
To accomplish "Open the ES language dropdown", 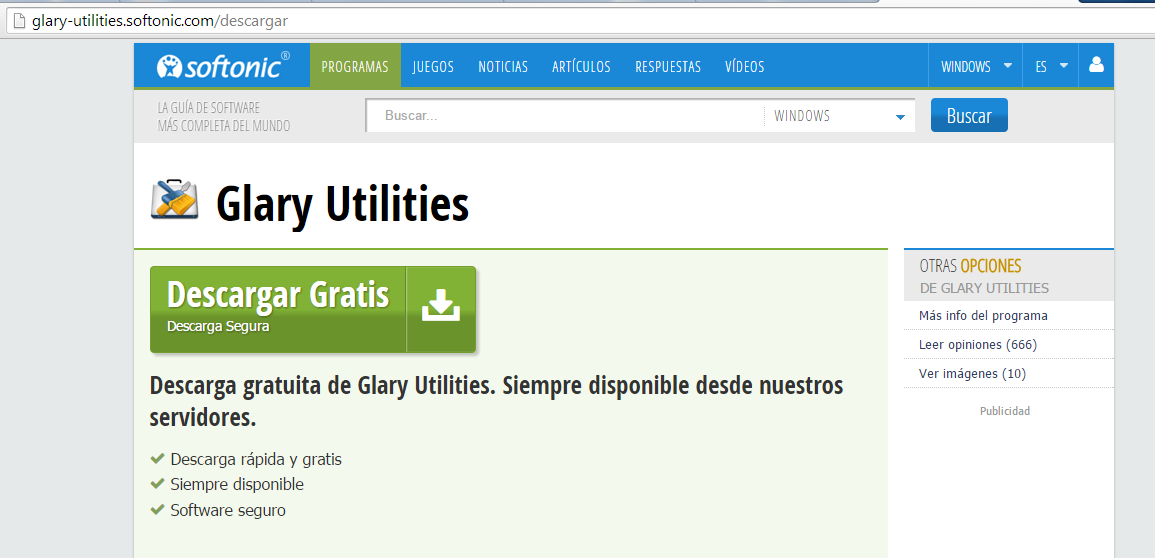I will (1051, 67).
